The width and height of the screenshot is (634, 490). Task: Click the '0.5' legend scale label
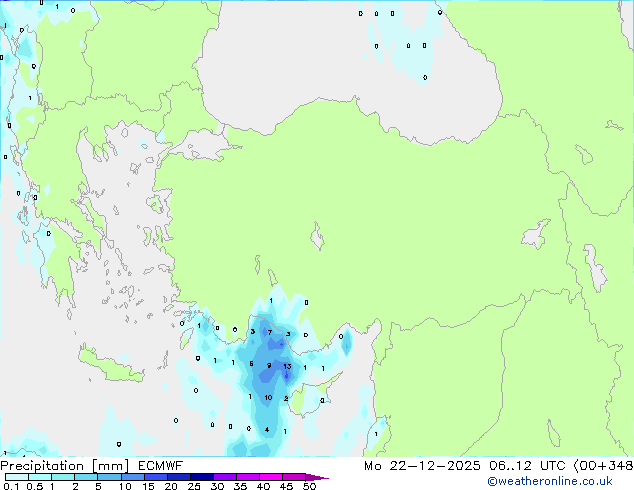(35, 486)
